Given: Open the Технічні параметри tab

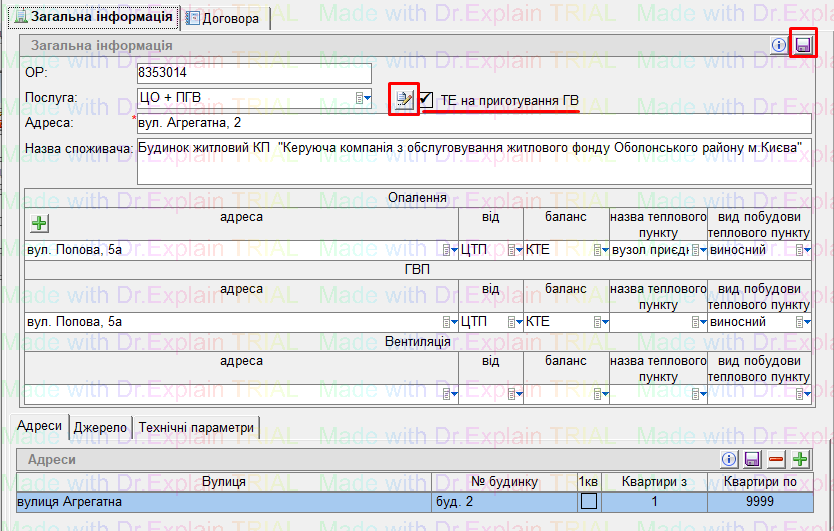Looking at the screenshot, I should 197,427.
